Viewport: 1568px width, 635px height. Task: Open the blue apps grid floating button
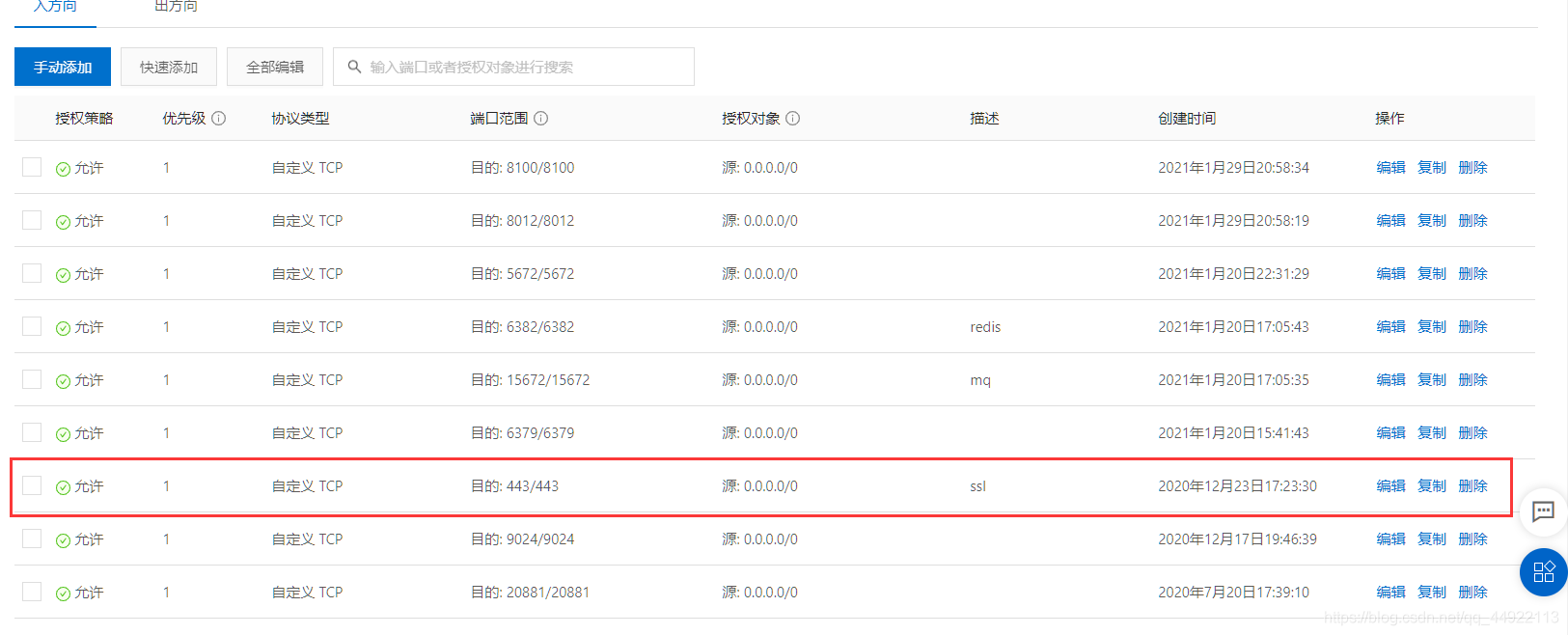pos(1543,572)
